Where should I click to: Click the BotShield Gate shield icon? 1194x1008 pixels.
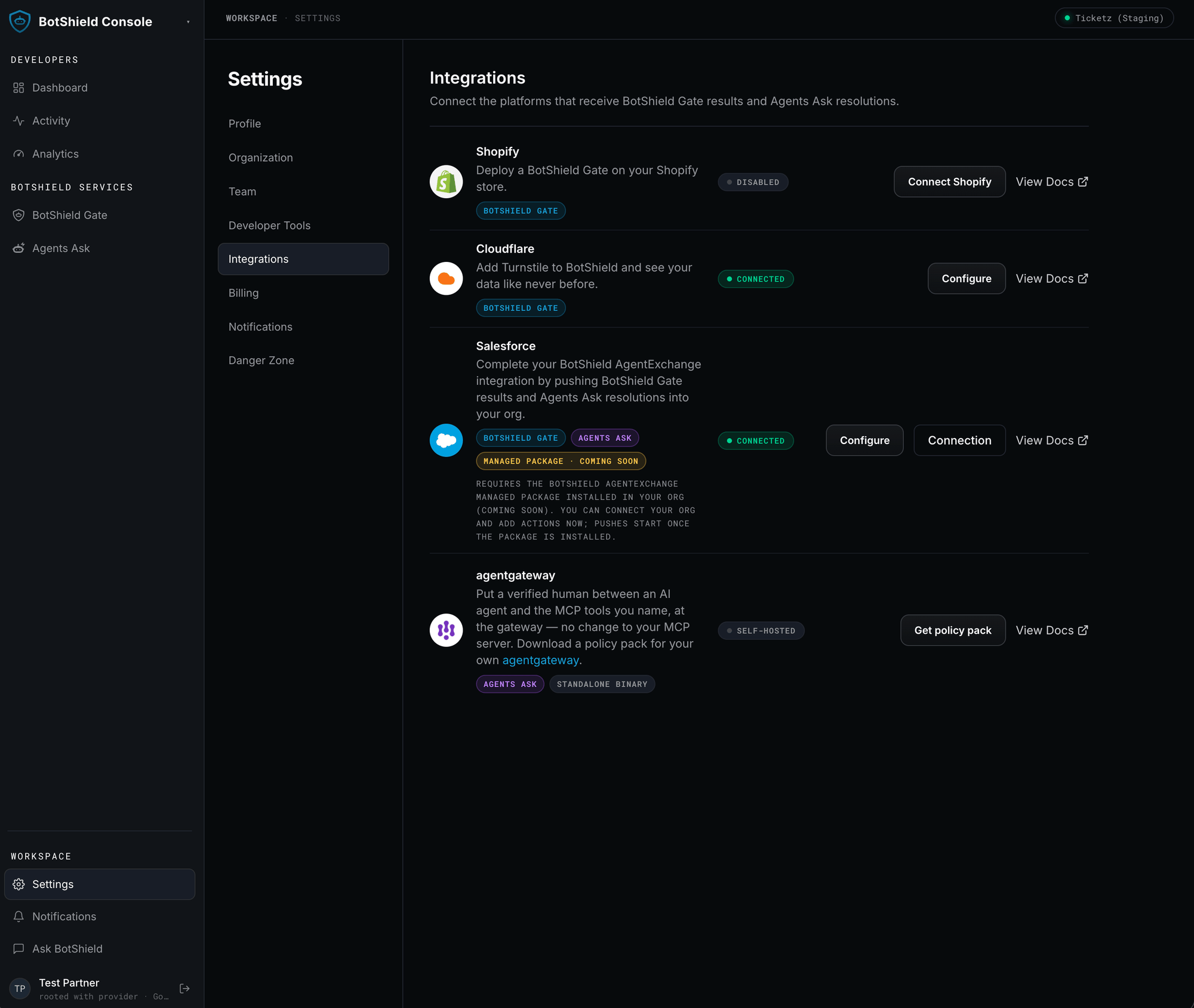tap(19, 215)
